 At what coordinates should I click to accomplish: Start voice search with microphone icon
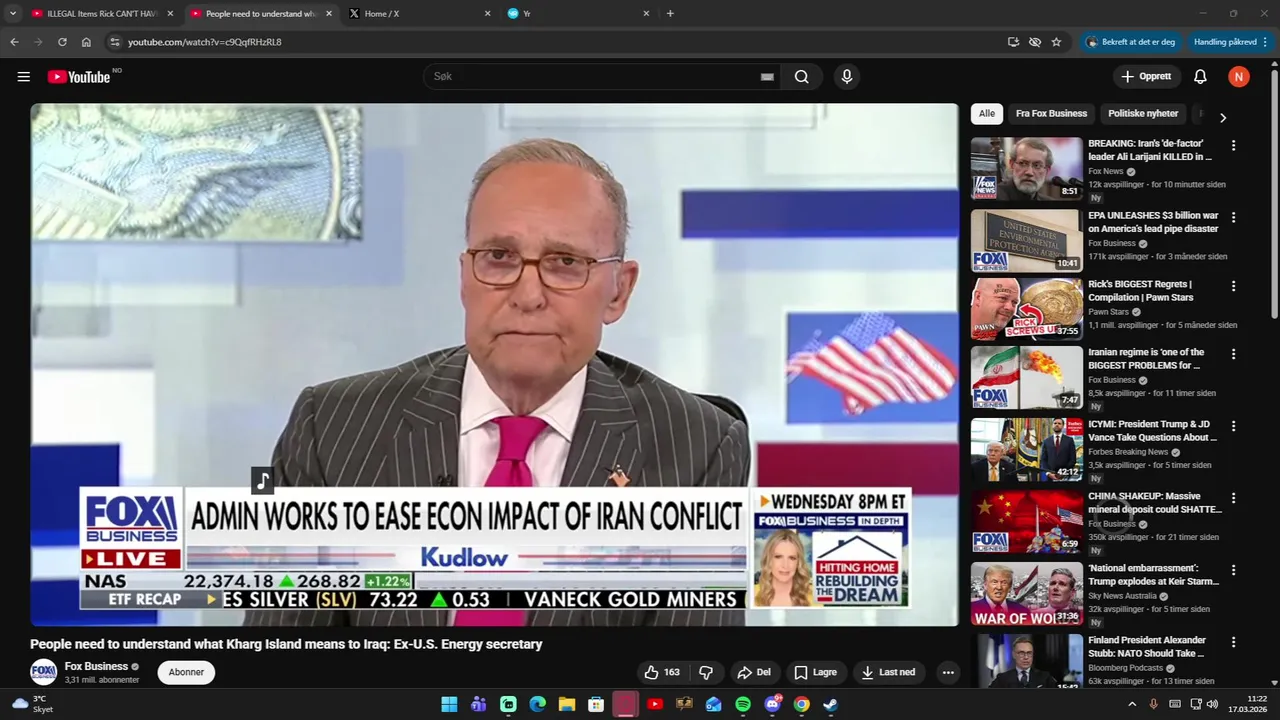847,77
